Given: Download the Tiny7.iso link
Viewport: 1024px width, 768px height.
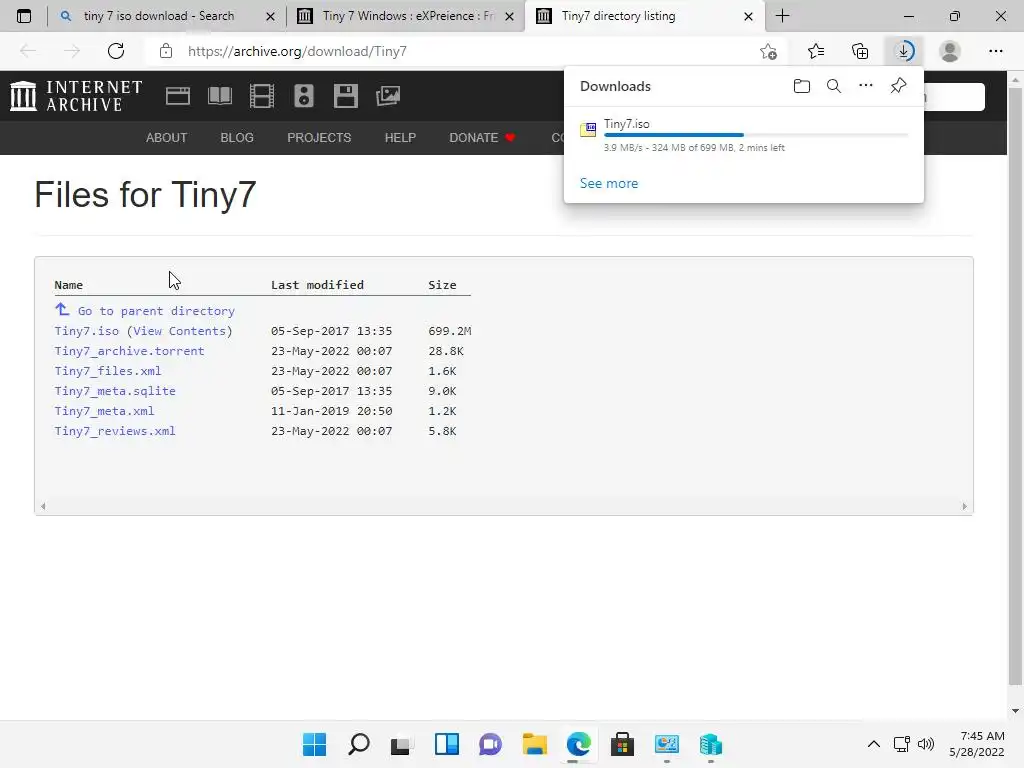Looking at the screenshot, I should point(87,331).
